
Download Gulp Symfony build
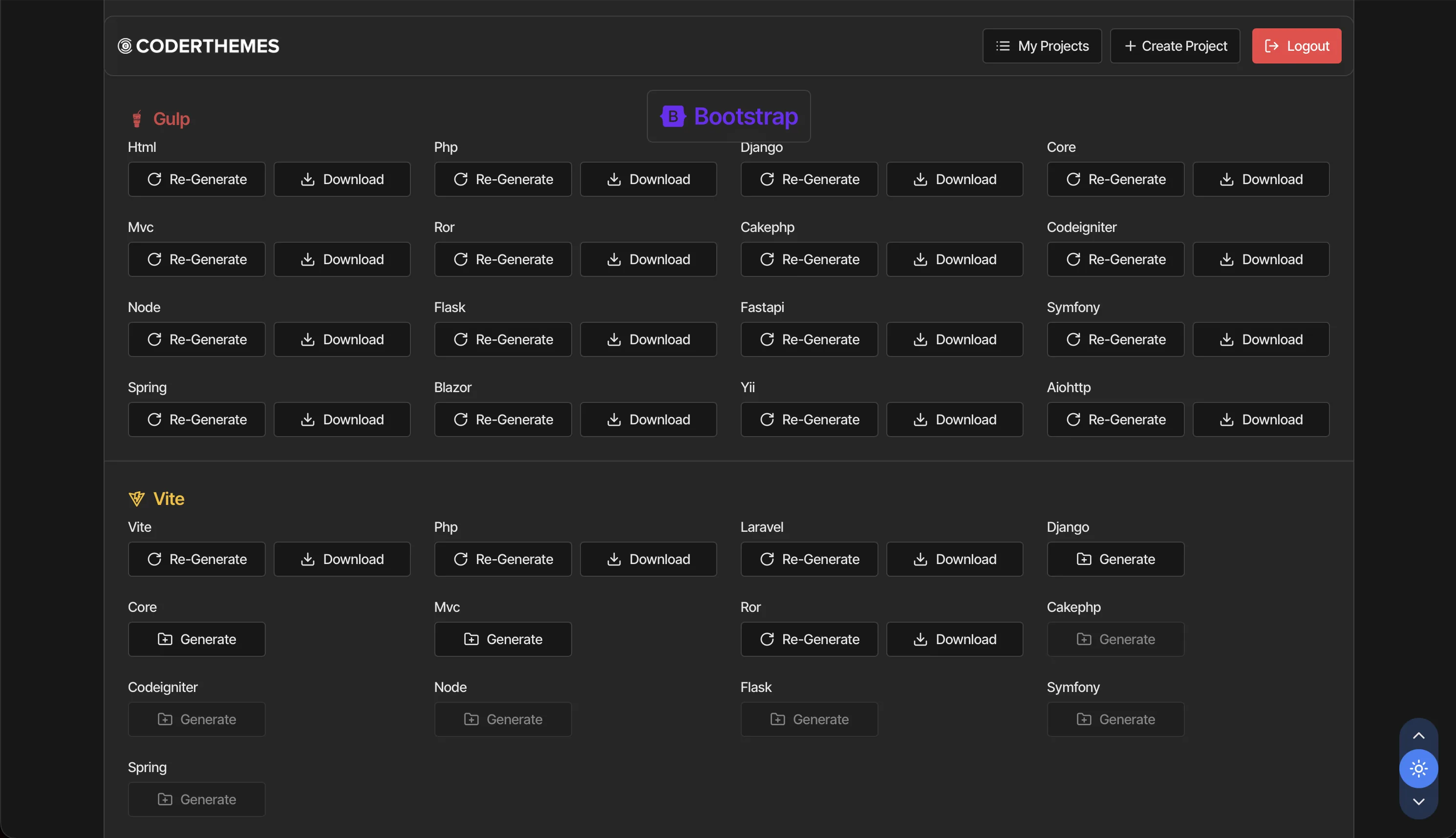pos(1261,339)
